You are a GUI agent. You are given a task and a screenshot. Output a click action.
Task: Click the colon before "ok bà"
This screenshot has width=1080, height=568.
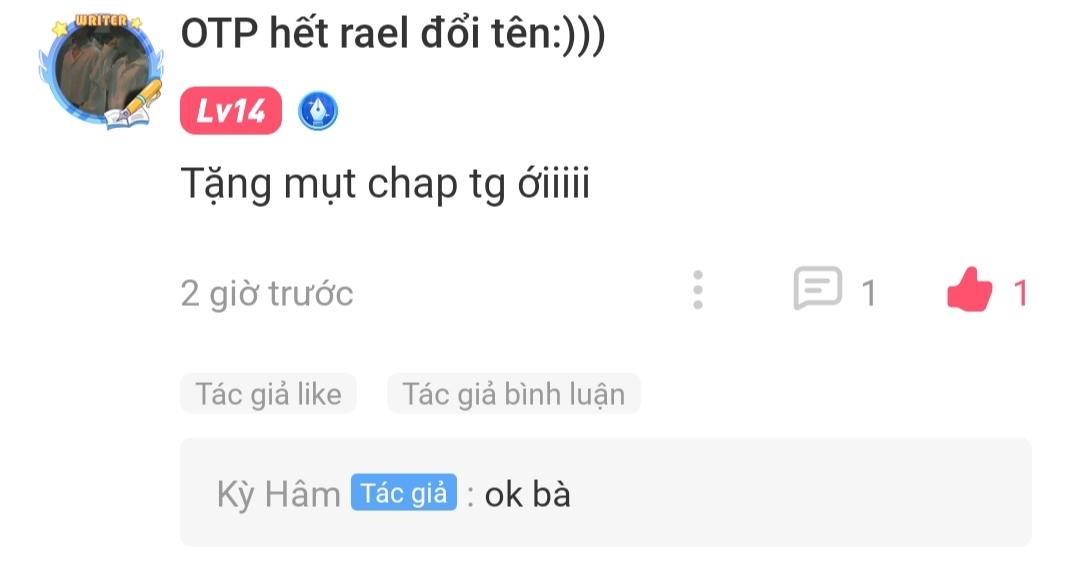[x=469, y=495]
